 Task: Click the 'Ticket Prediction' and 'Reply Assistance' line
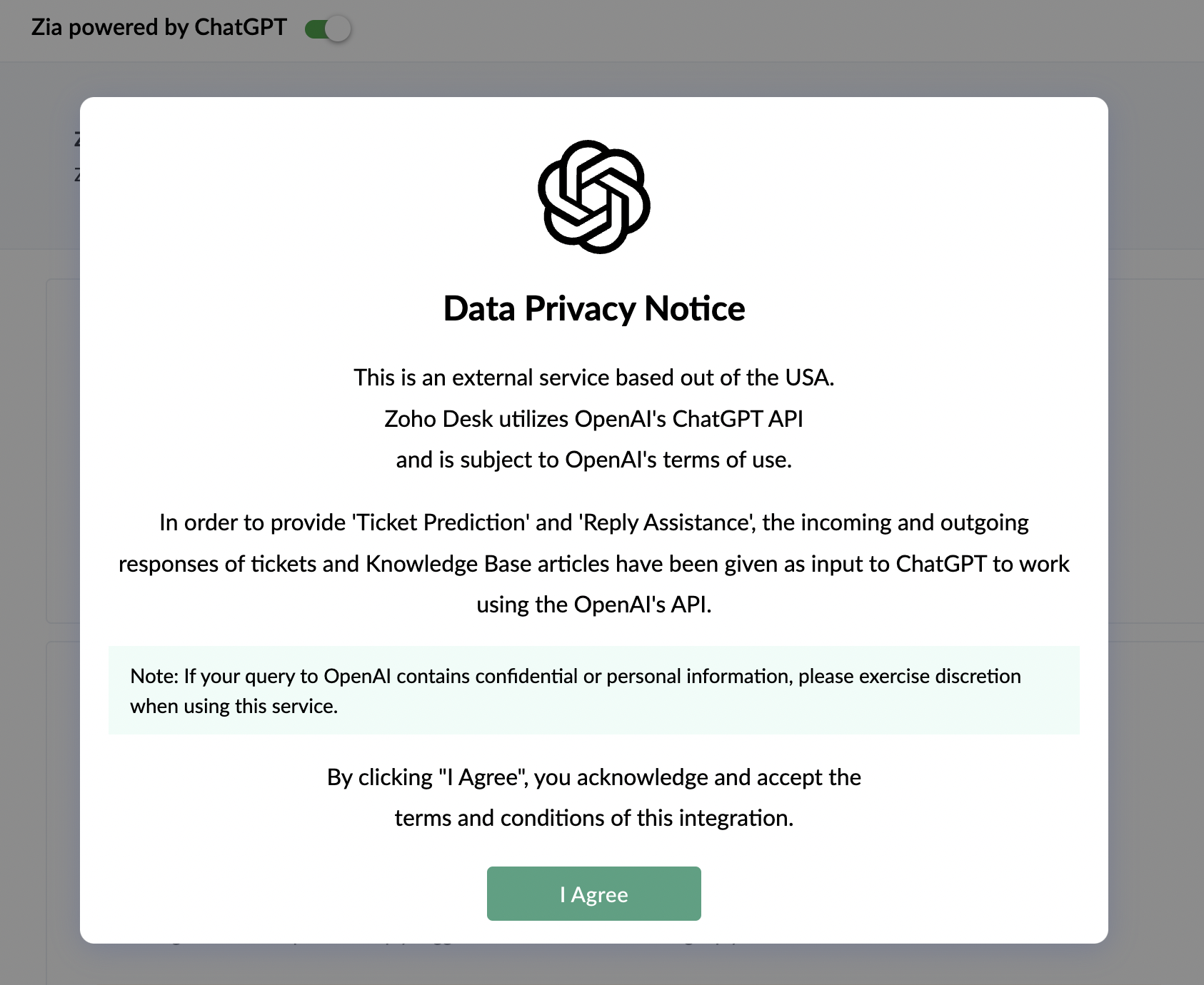(593, 522)
